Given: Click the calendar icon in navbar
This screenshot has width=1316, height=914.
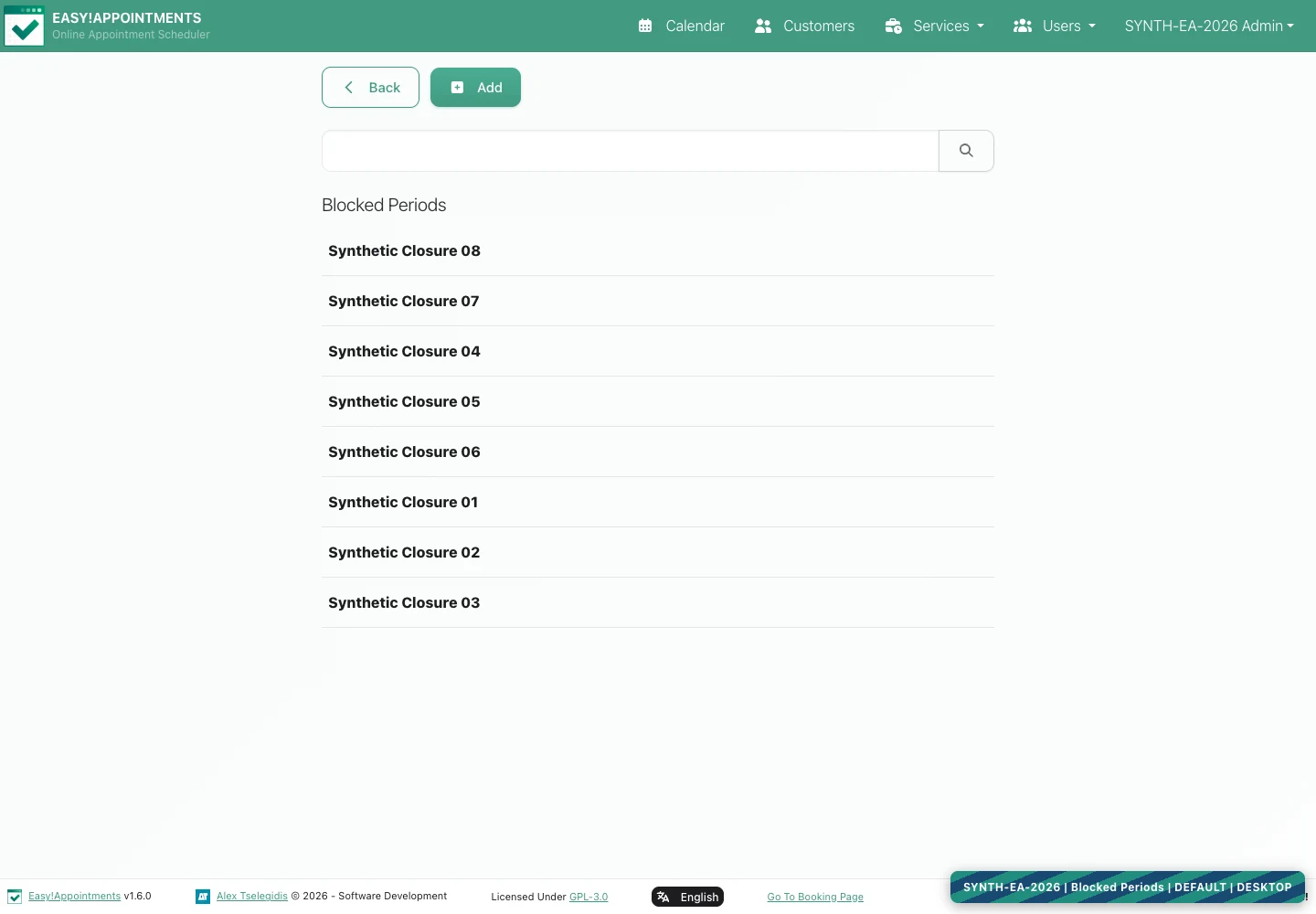Looking at the screenshot, I should (x=645, y=26).
